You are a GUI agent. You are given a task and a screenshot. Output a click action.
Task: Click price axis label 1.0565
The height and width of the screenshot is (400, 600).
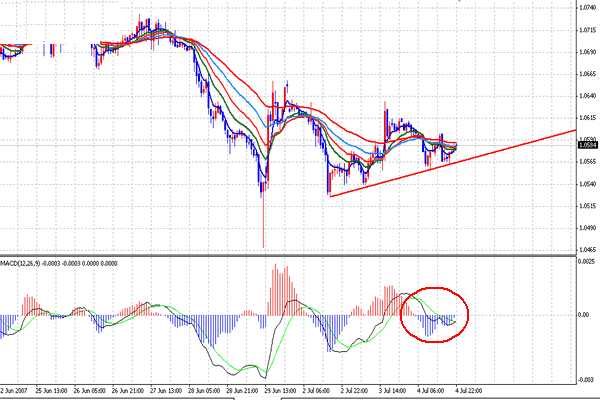587,162
